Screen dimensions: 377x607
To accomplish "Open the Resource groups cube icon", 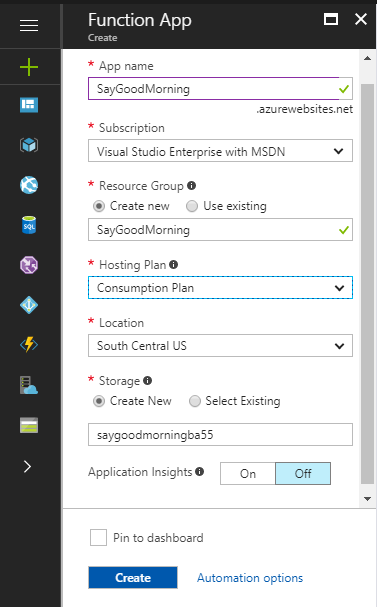I will point(29,145).
